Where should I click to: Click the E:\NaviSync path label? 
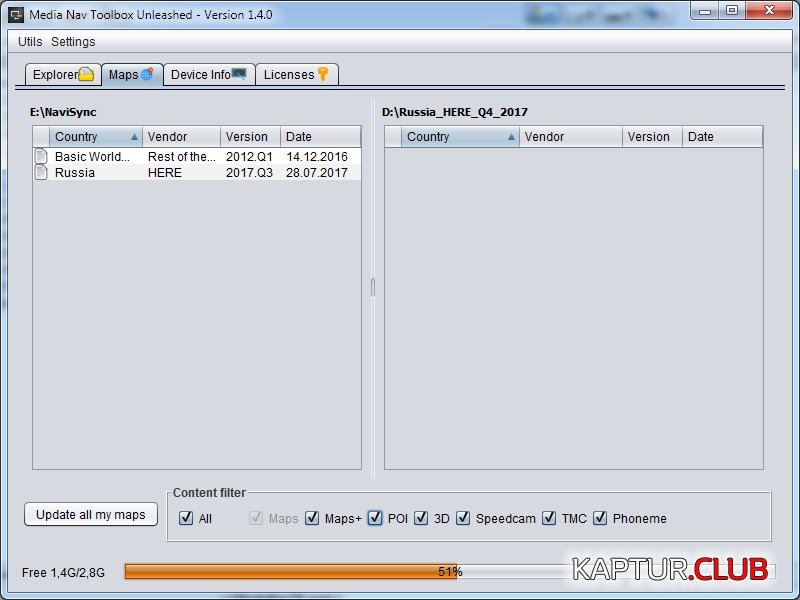coord(63,112)
